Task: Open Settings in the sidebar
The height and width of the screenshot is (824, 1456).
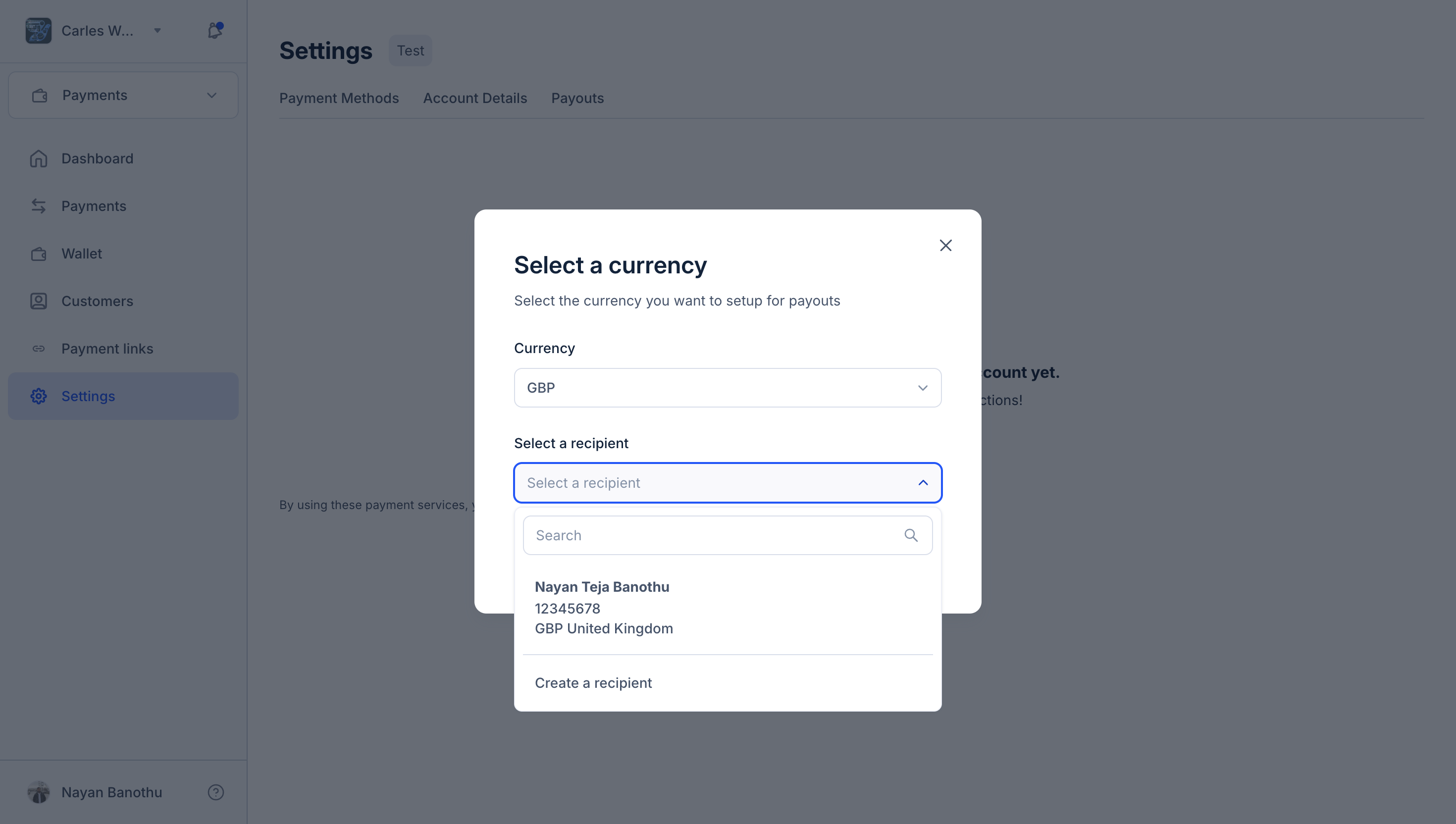Action: (x=88, y=396)
